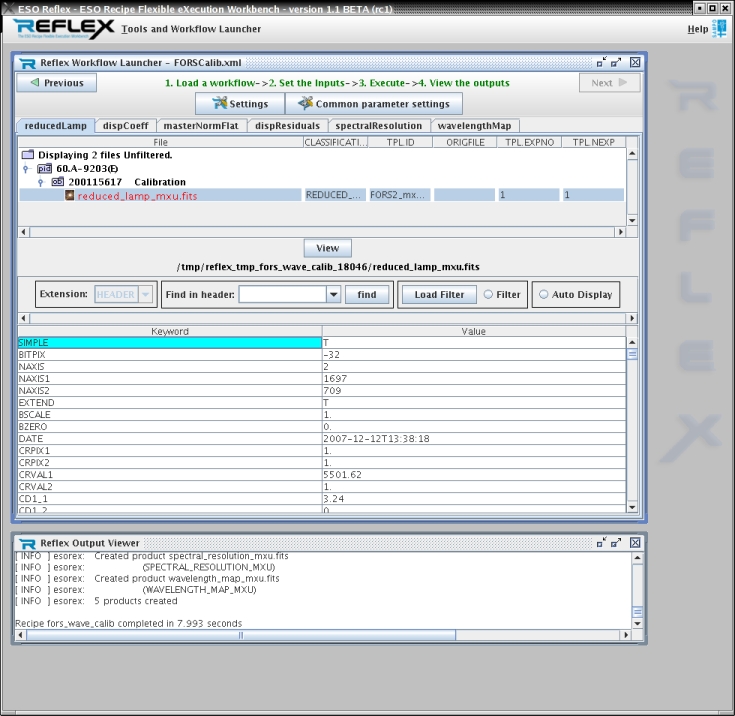
Task: Maximize the Reflex Workflow Launcher panel
Action: 617,62
